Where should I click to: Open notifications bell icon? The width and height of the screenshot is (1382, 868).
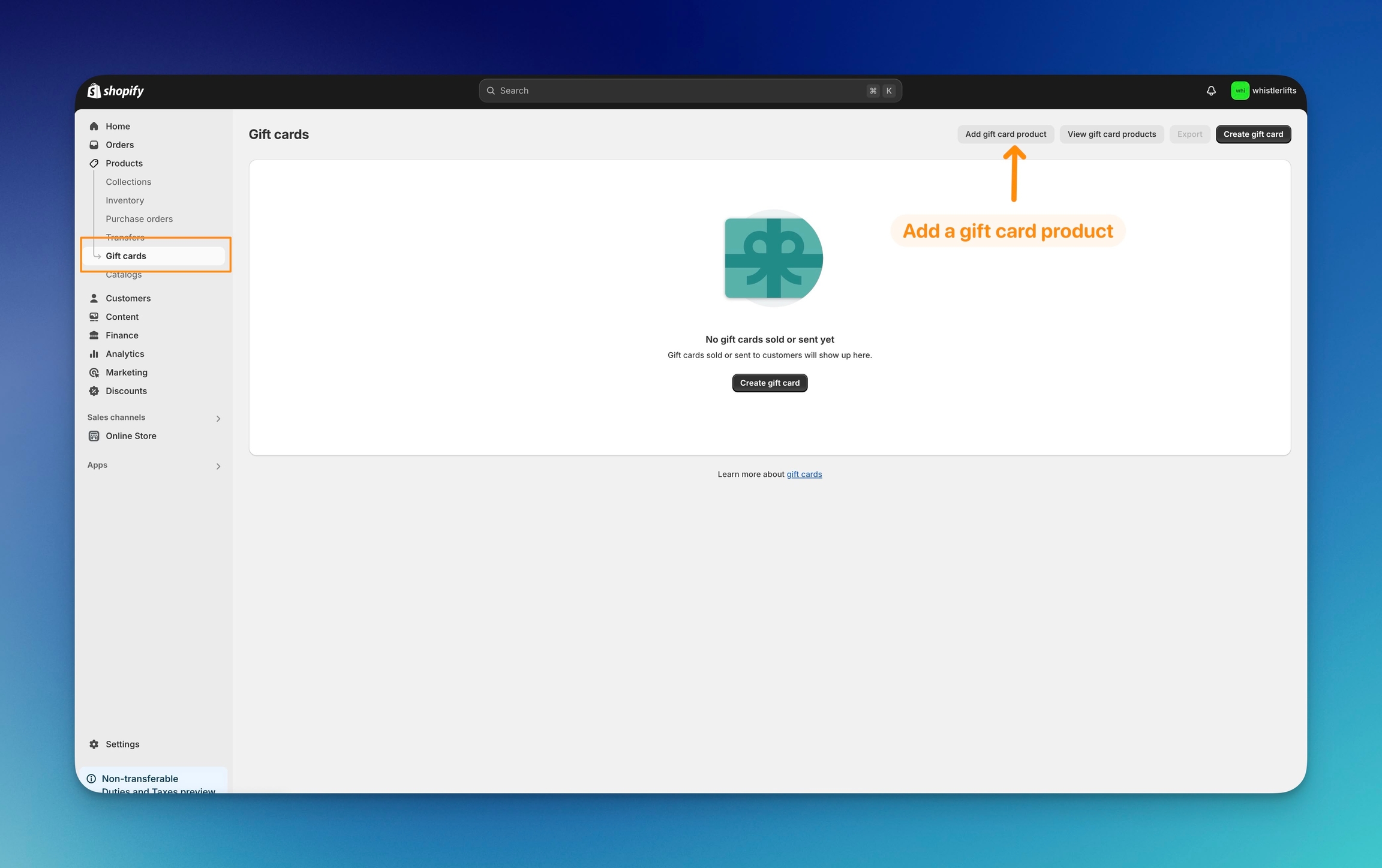point(1211,91)
